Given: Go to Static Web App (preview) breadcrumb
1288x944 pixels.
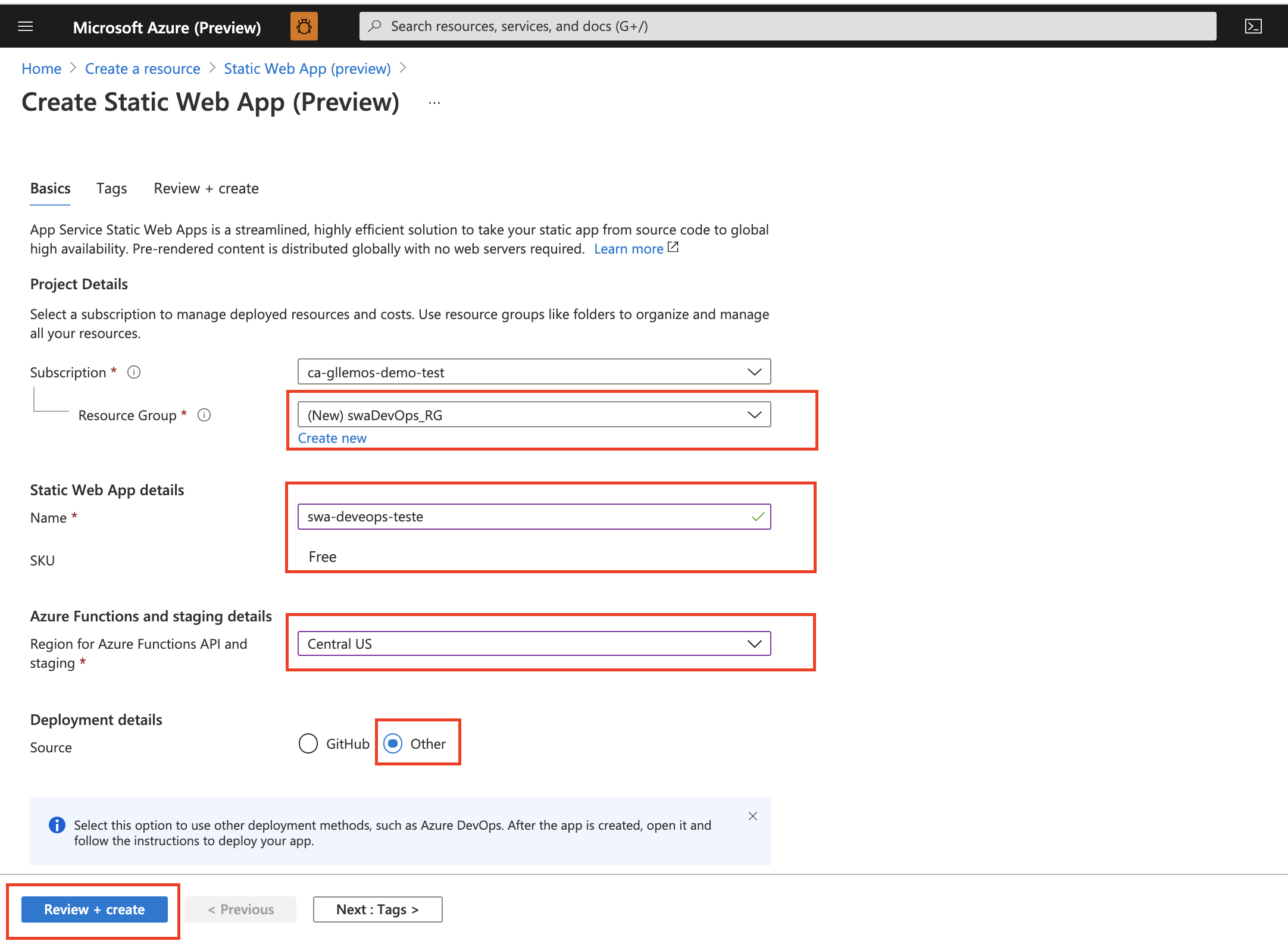Looking at the screenshot, I should [x=308, y=69].
